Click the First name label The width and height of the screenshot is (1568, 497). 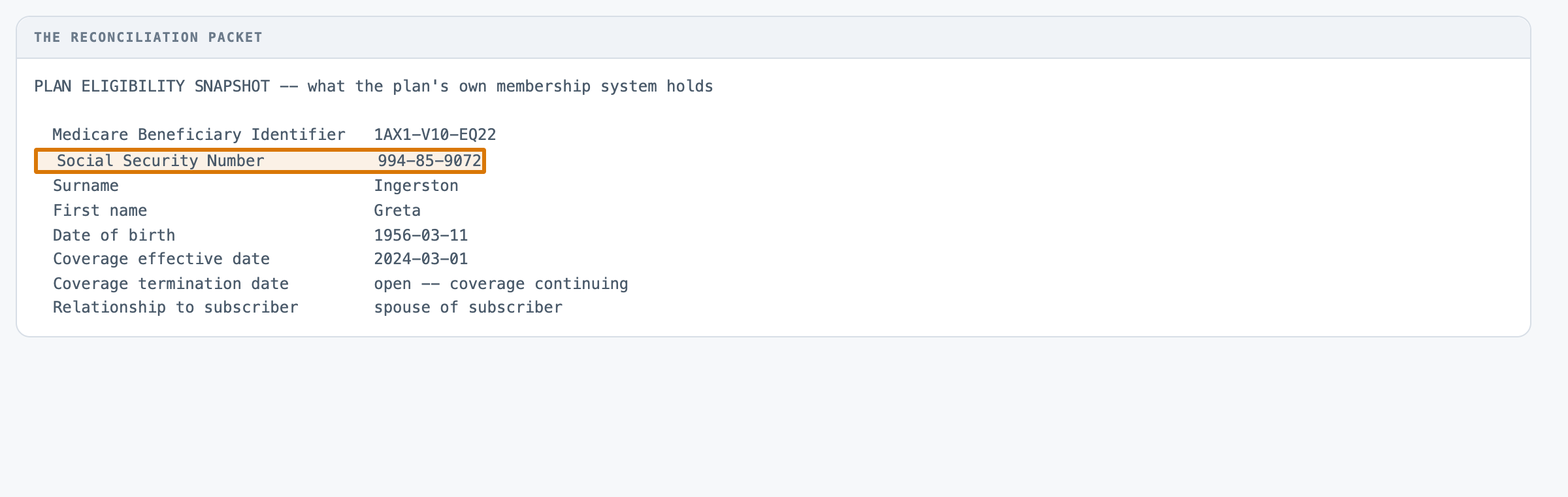[x=100, y=211]
